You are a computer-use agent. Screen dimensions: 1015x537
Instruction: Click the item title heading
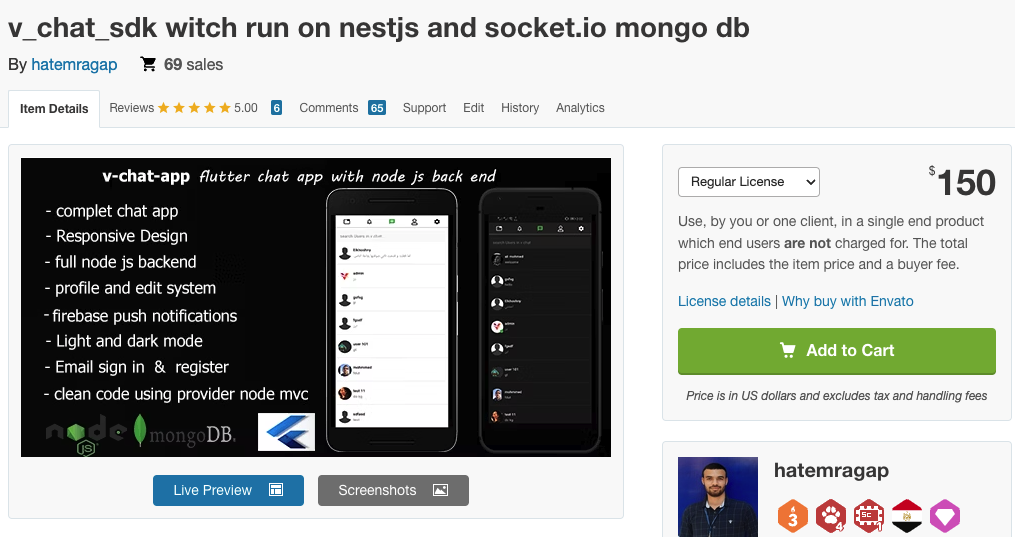pos(379,28)
